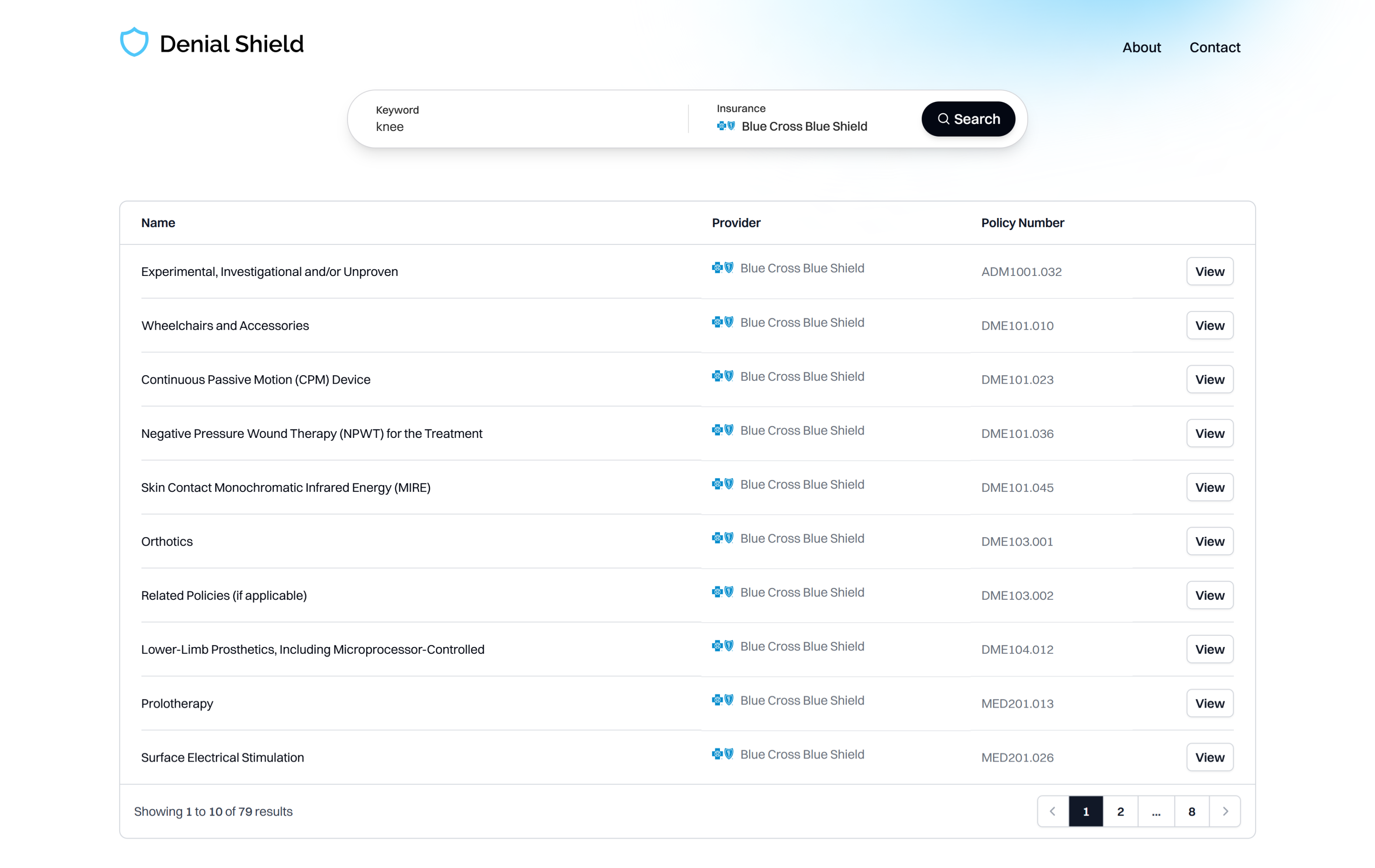Click Showing 1 to 10 of 79 results

[213, 812]
